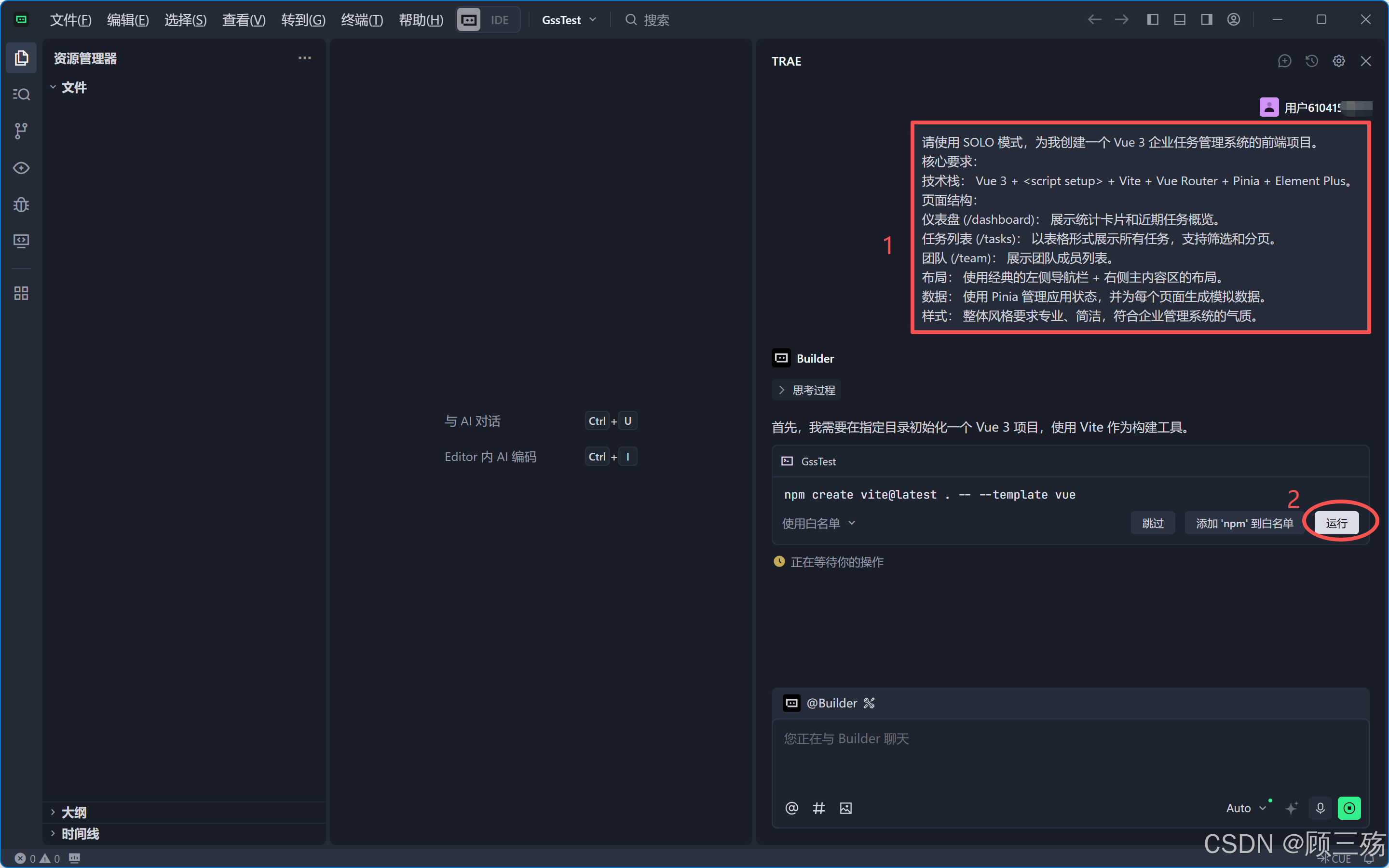Click the 跳过 skip button
This screenshot has width=1389, height=868.
pos(1153,523)
